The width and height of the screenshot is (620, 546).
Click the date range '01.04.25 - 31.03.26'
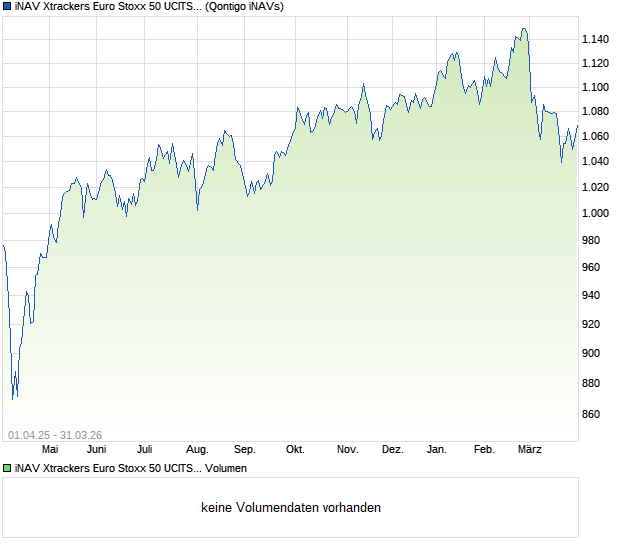(55, 435)
